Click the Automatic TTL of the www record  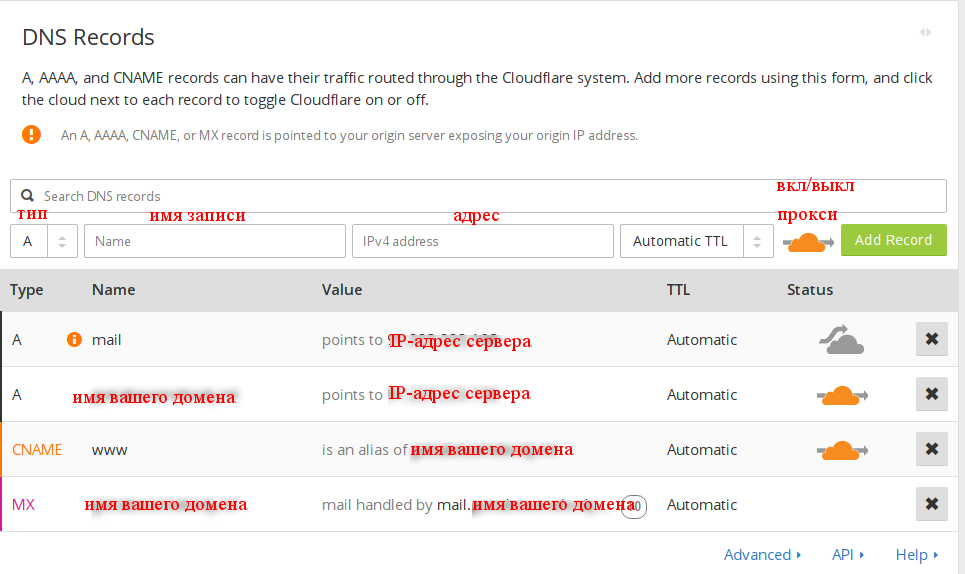pos(702,450)
